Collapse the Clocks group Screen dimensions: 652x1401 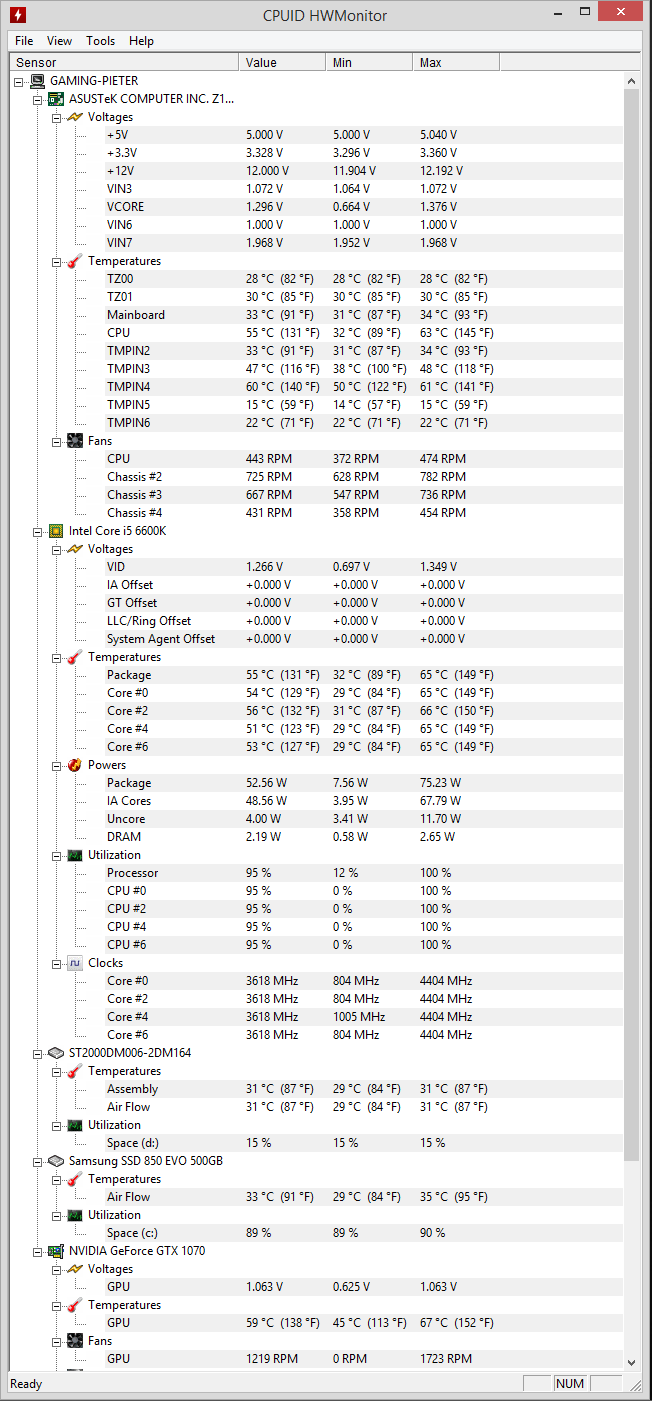point(57,963)
